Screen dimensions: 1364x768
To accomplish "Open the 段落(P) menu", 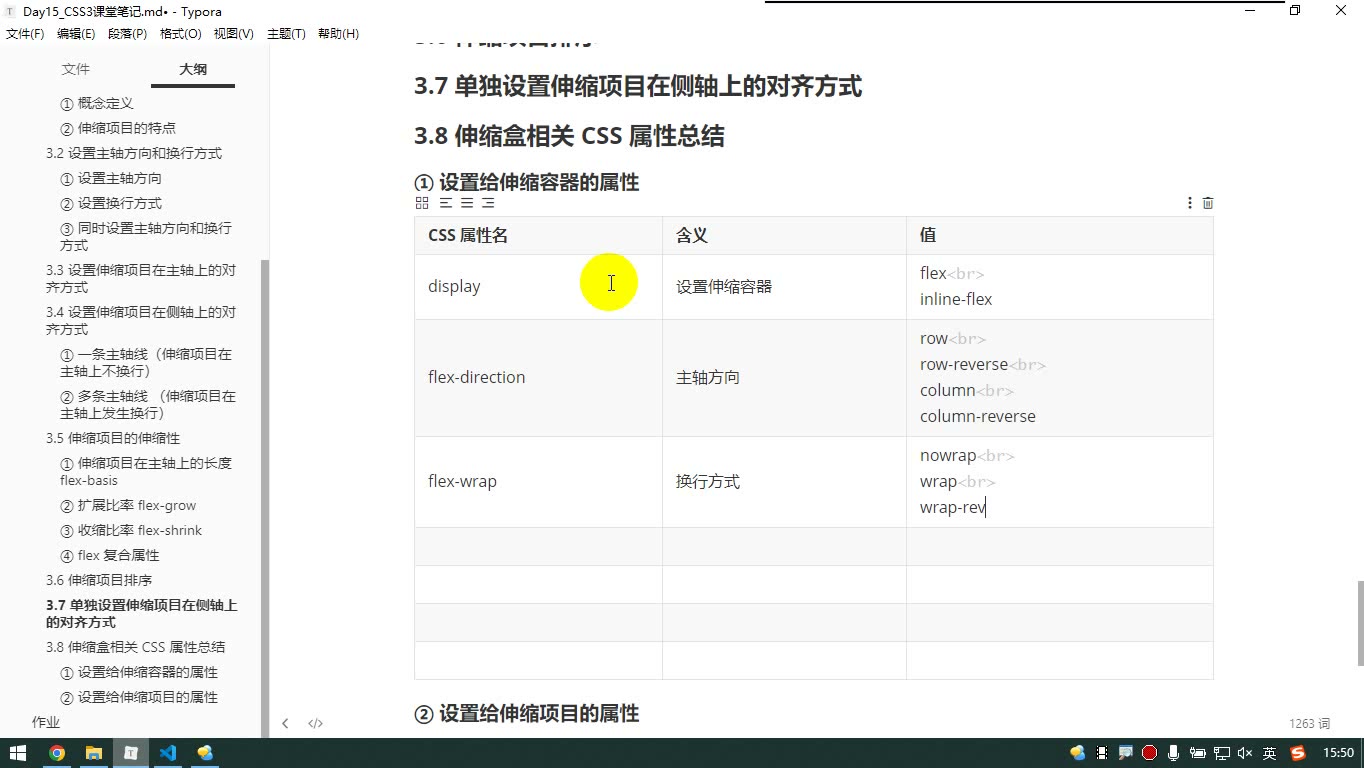I will coord(127,34).
